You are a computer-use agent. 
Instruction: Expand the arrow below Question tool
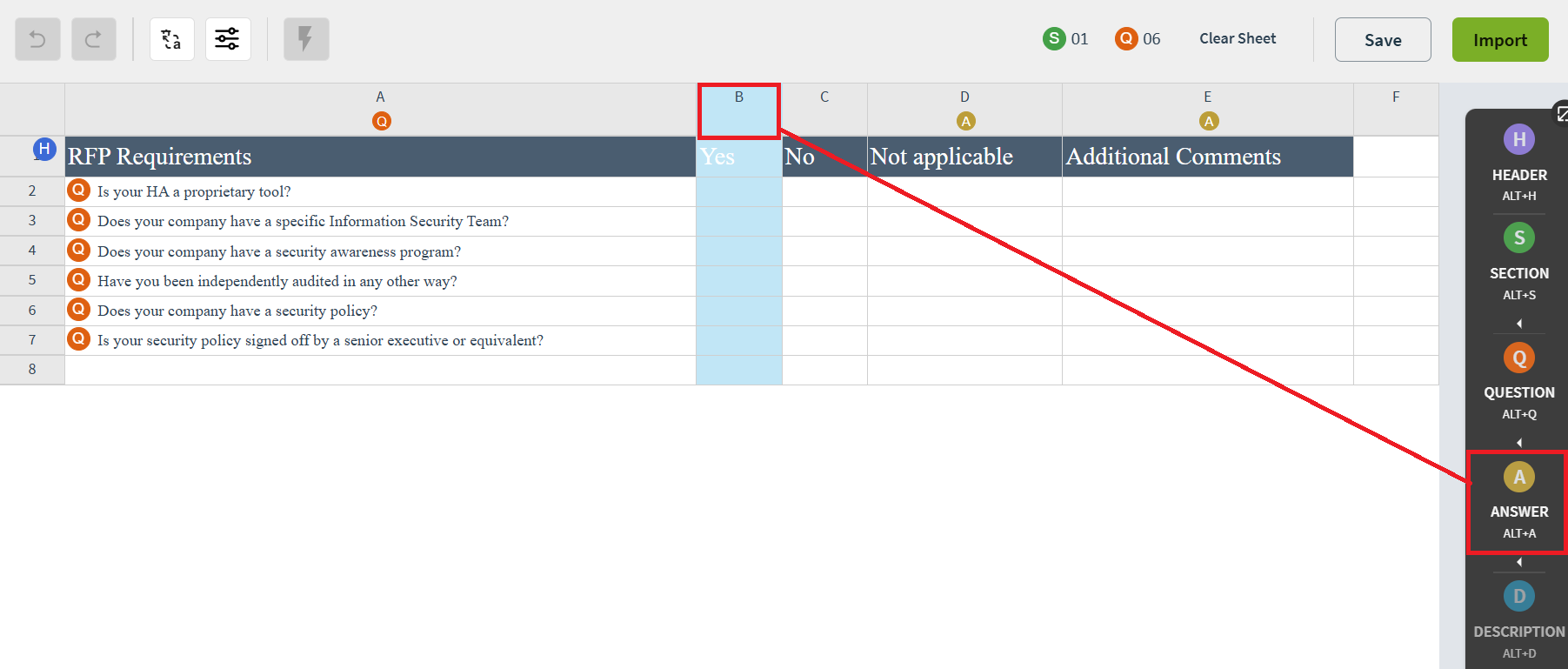1519,443
